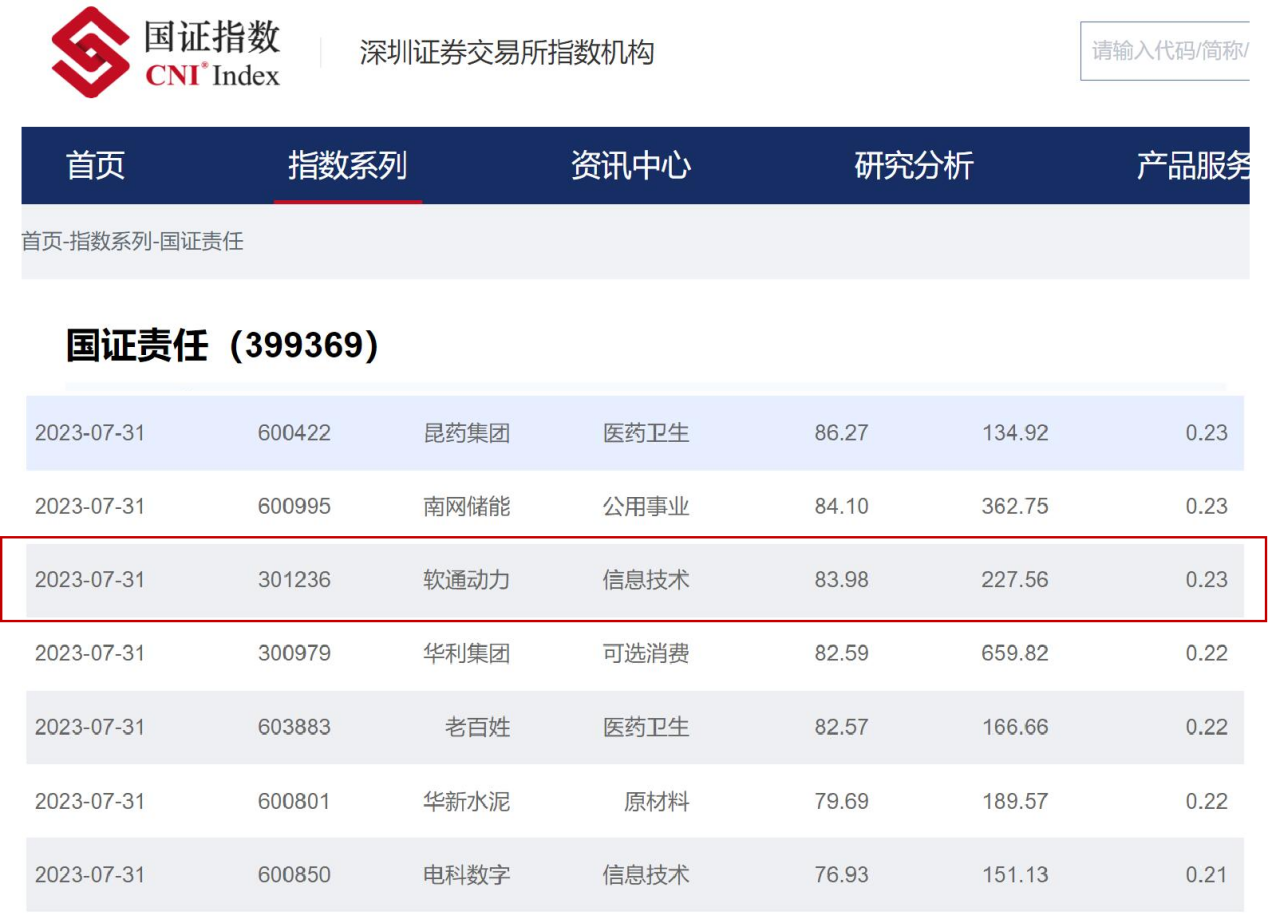Select the 指数系列 nav tab
This screenshot has width=1268, height=919.
coord(348,166)
